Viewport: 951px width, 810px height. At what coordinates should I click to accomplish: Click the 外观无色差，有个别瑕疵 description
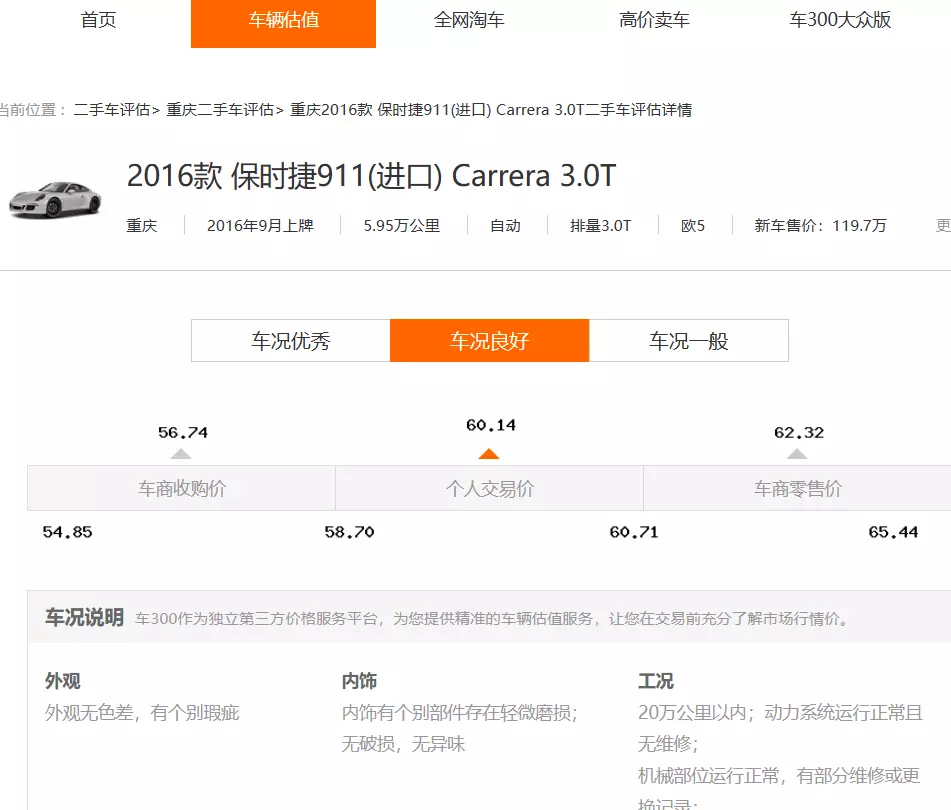tap(142, 712)
